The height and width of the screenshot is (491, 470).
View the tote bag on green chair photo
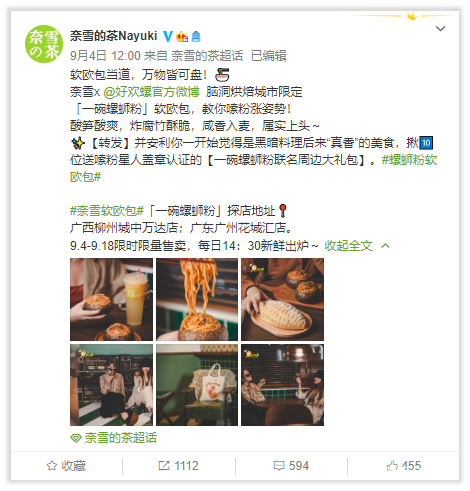click(197, 385)
